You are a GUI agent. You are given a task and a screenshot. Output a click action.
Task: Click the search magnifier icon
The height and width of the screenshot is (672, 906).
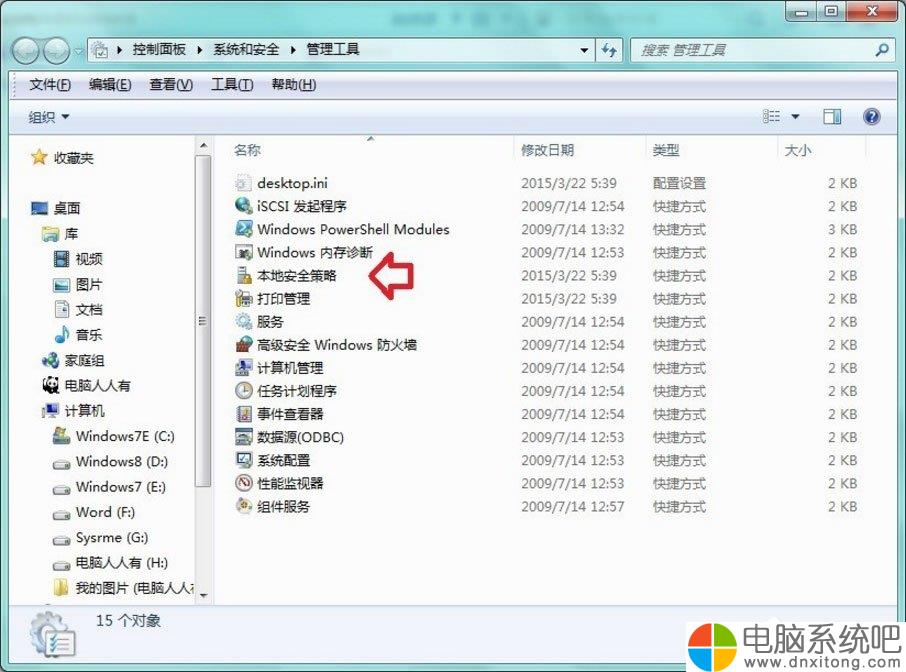point(882,50)
